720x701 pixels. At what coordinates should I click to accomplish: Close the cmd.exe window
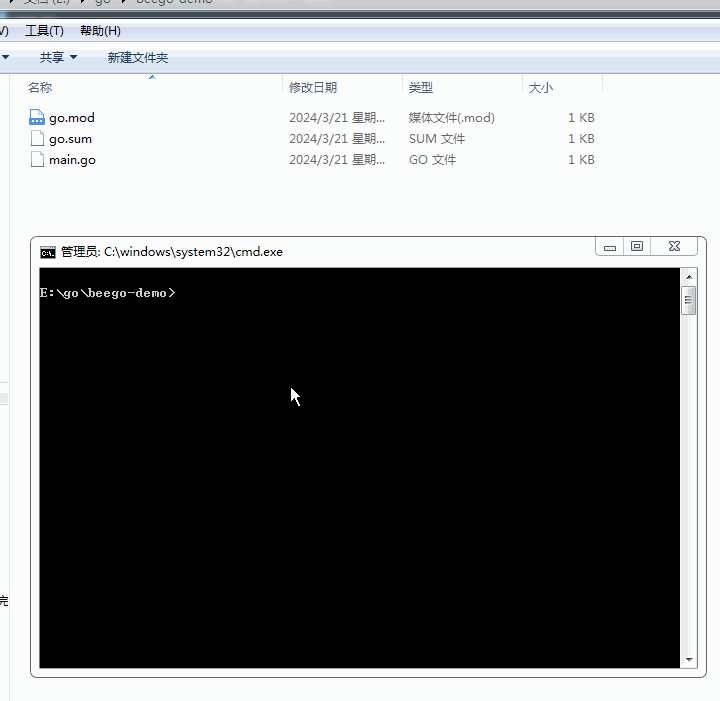(674, 247)
